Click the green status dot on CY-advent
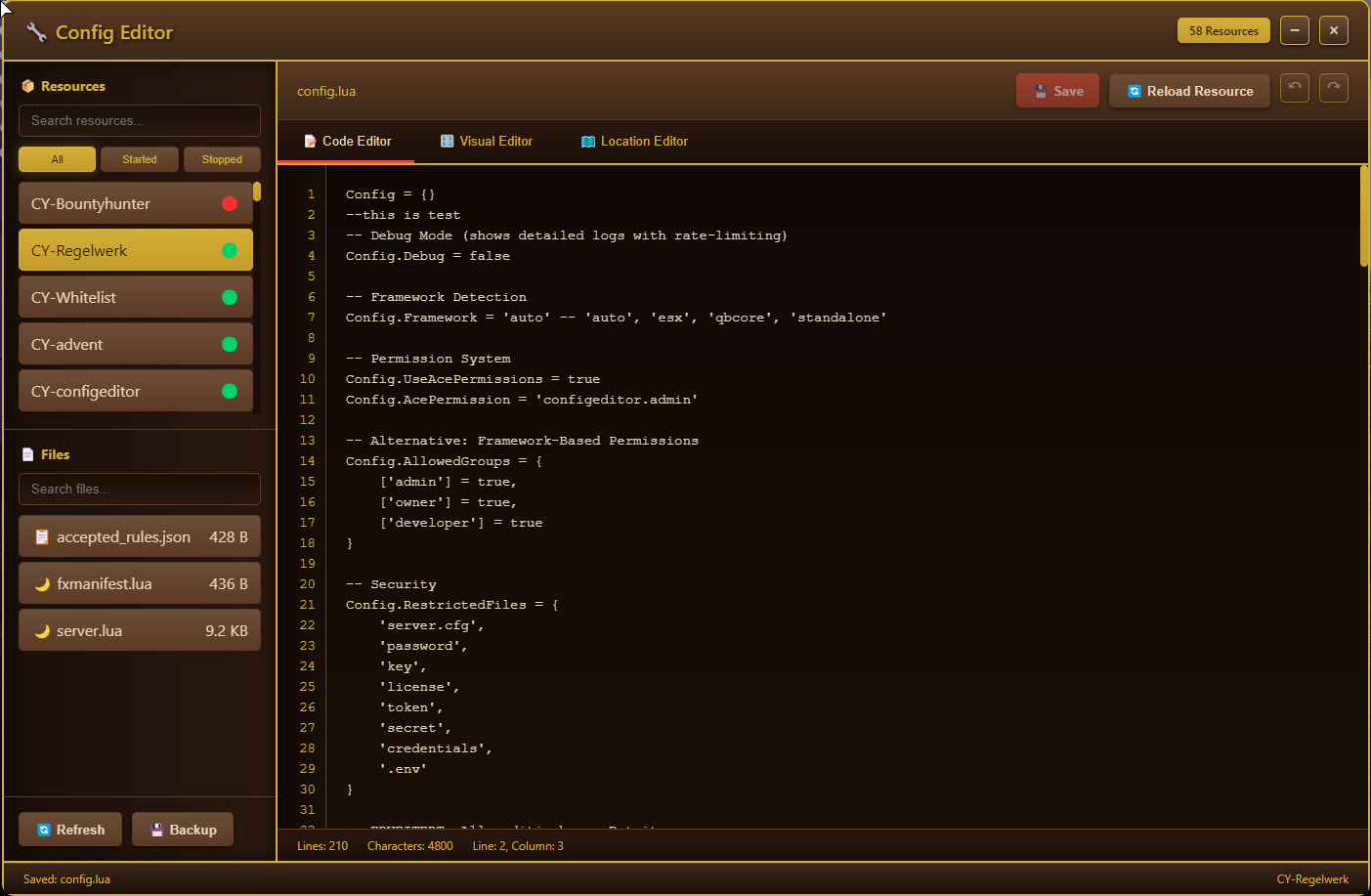1371x896 pixels. coord(230,344)
